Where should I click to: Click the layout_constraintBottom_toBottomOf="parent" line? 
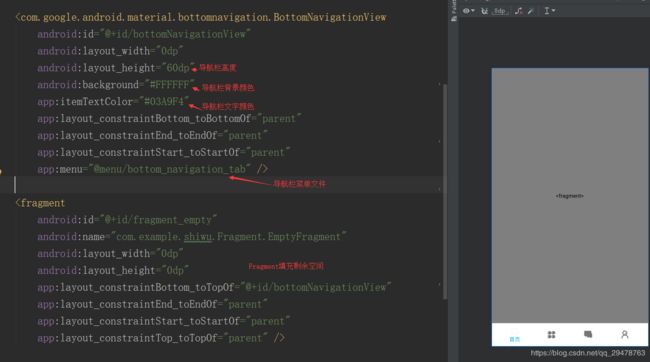click(x=169, y=119)
